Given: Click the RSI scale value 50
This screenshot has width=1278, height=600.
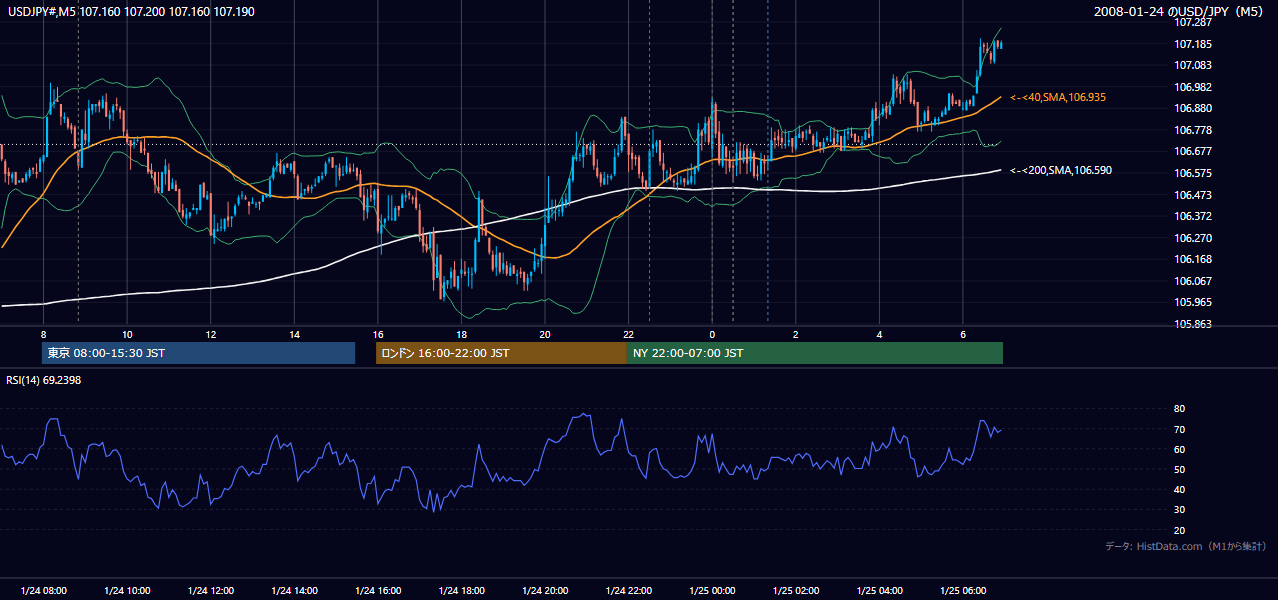Looking at the screenshot, I should [x=1180, y=469].
